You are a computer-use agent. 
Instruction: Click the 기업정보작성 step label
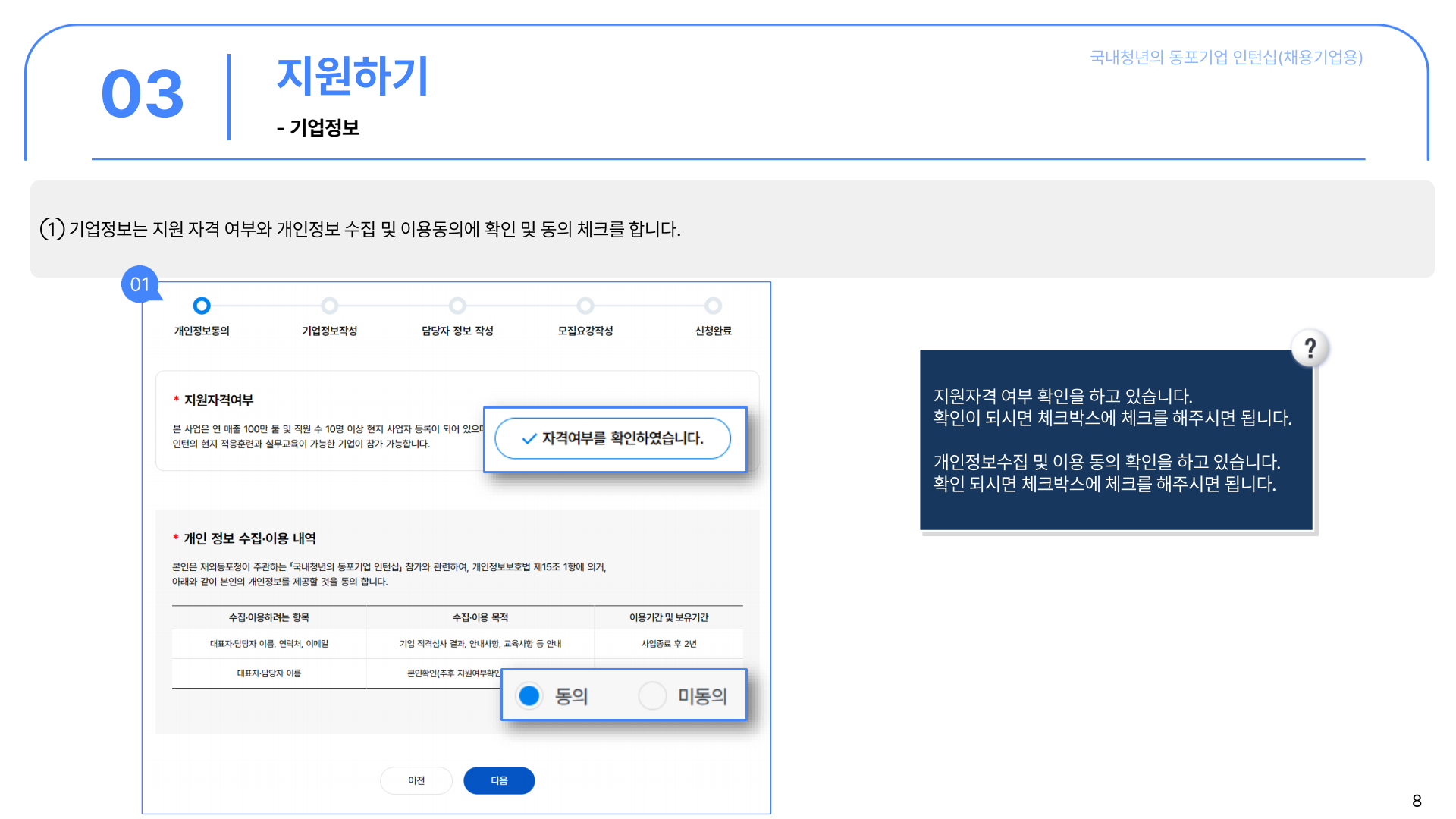tap(329, 331)
